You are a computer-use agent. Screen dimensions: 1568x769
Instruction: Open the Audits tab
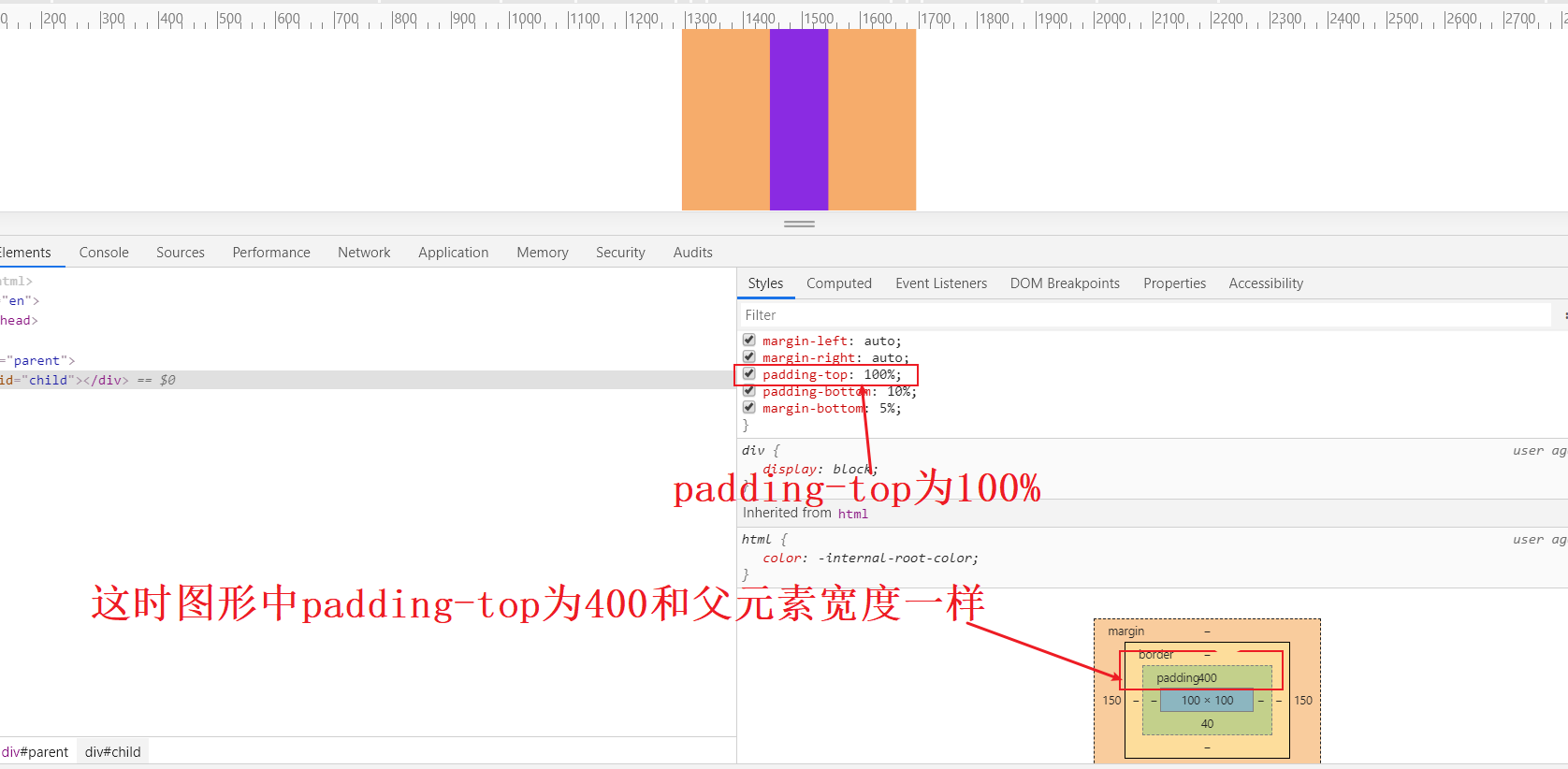[693, 253]
